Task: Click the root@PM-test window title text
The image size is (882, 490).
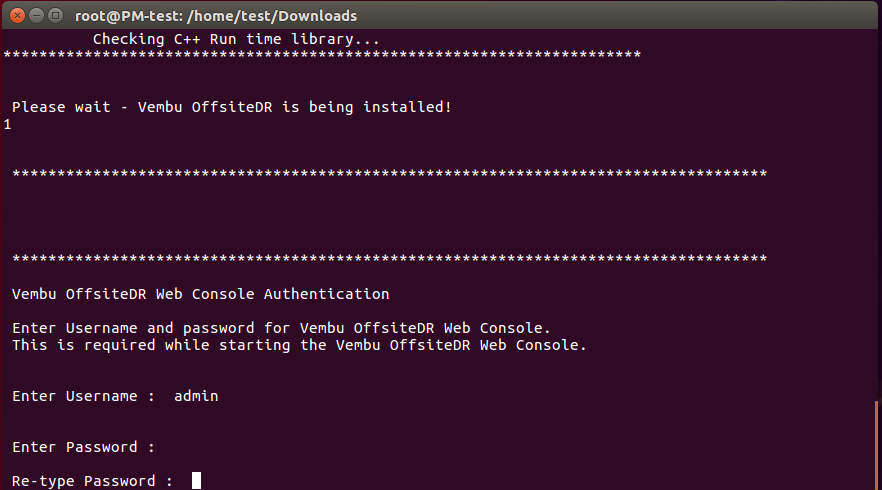Action: click(x=216, y=16)
